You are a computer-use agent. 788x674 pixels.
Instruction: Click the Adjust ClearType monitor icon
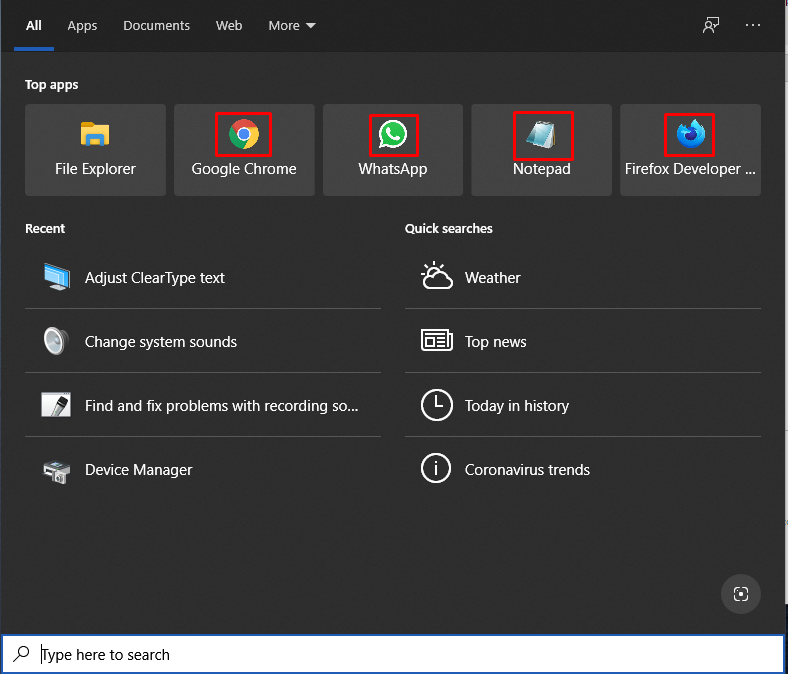point(56,277)
